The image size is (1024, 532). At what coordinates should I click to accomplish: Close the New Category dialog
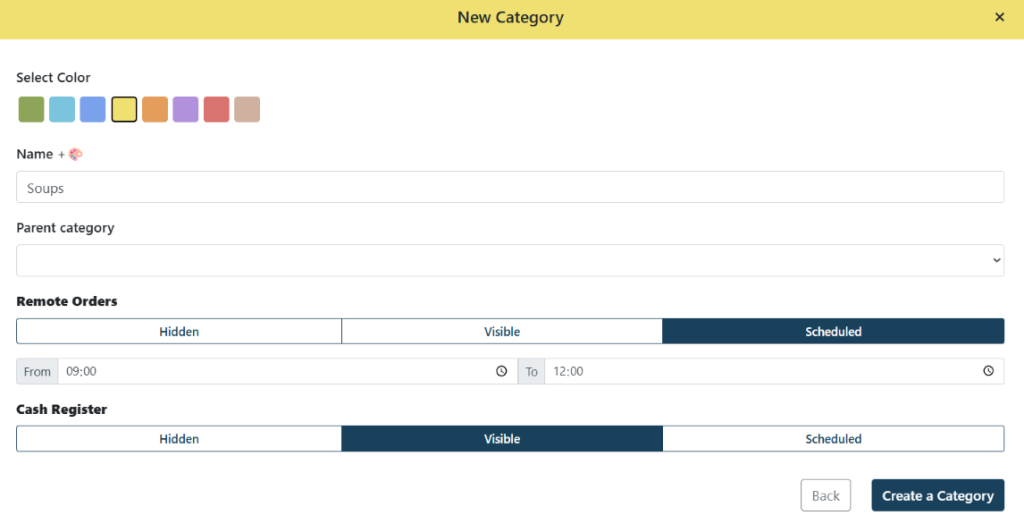999,17
